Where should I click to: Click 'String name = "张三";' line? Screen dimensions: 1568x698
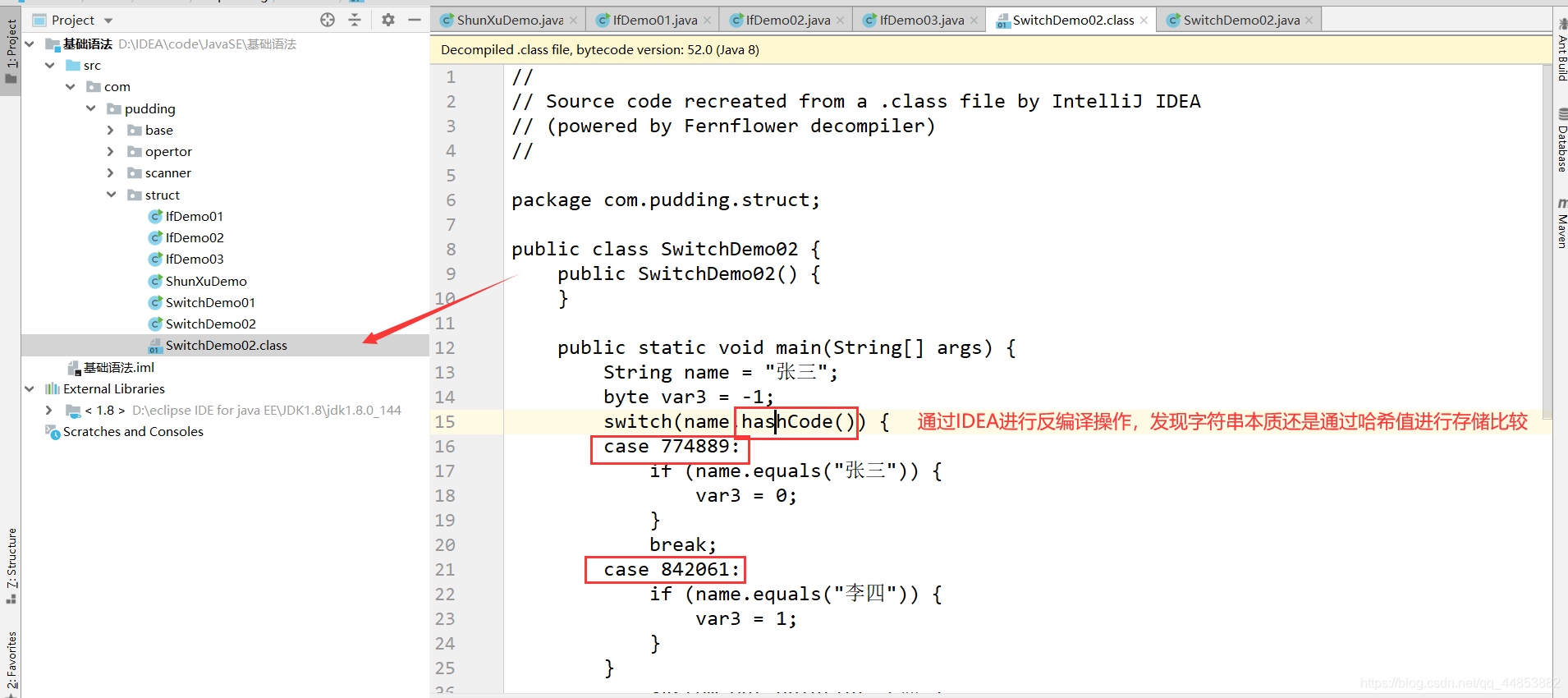[721, 372]
